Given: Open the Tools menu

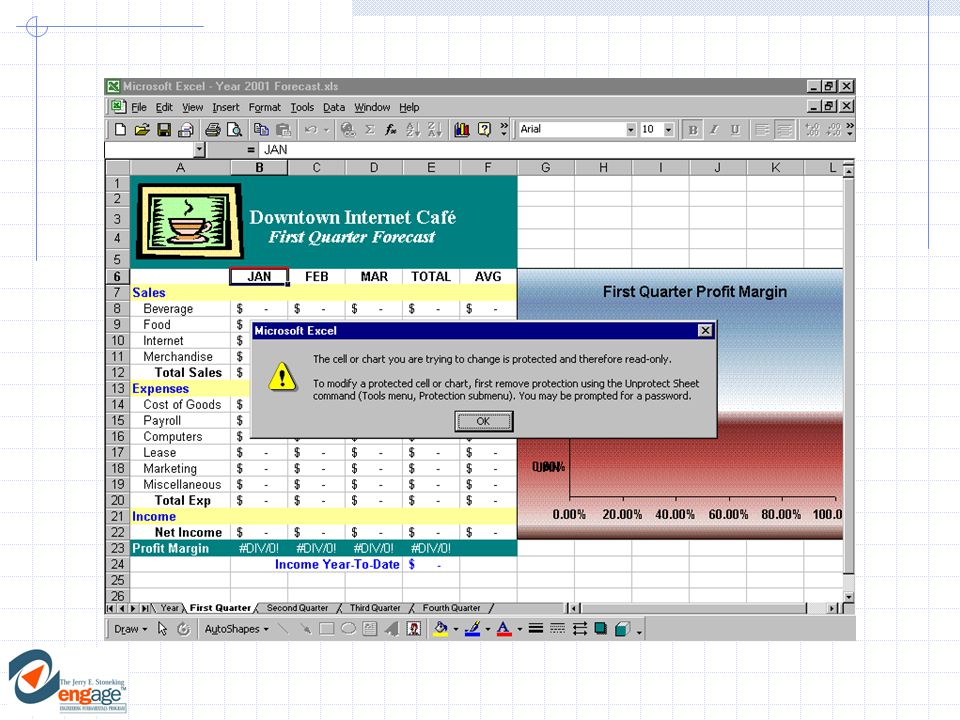Looking at the screenshot, I should pos(302,107).
